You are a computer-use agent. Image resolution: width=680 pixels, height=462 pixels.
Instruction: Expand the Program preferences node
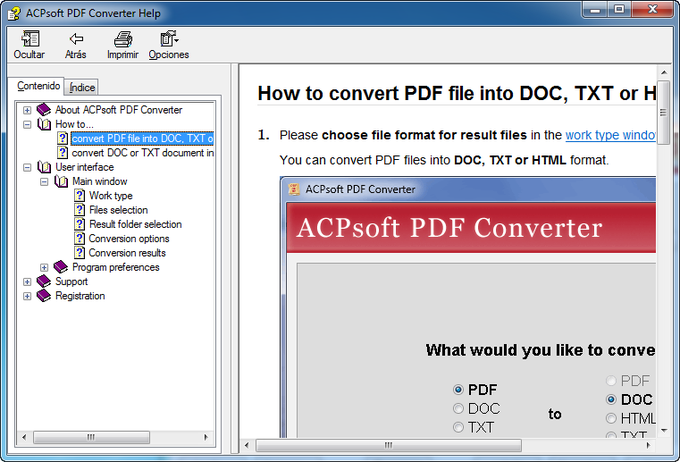(44, 268)
